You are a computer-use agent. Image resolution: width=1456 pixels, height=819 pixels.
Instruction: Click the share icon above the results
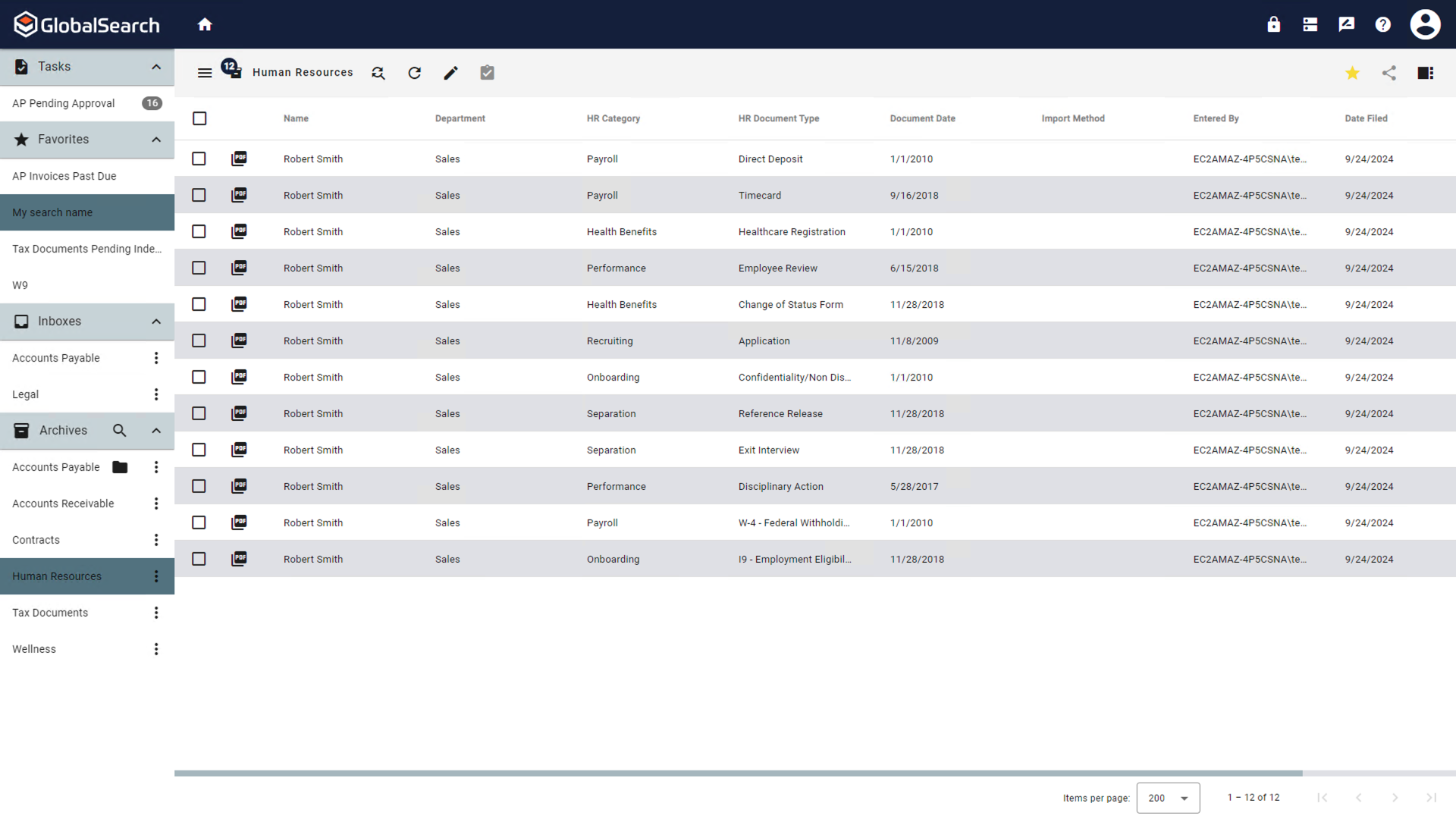click(x=1389, y=73)
